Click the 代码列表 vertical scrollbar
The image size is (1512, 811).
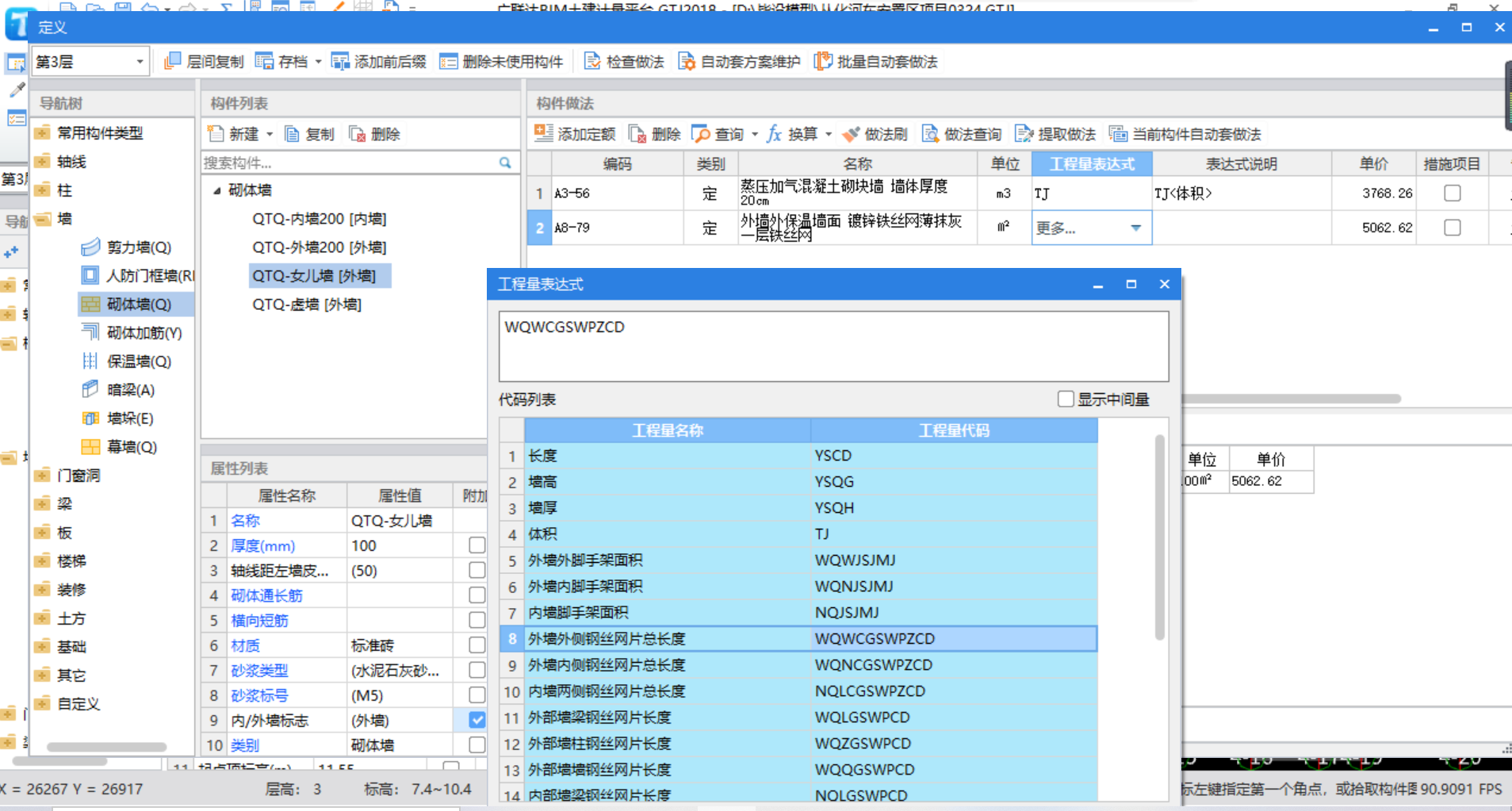point(1159,537)
